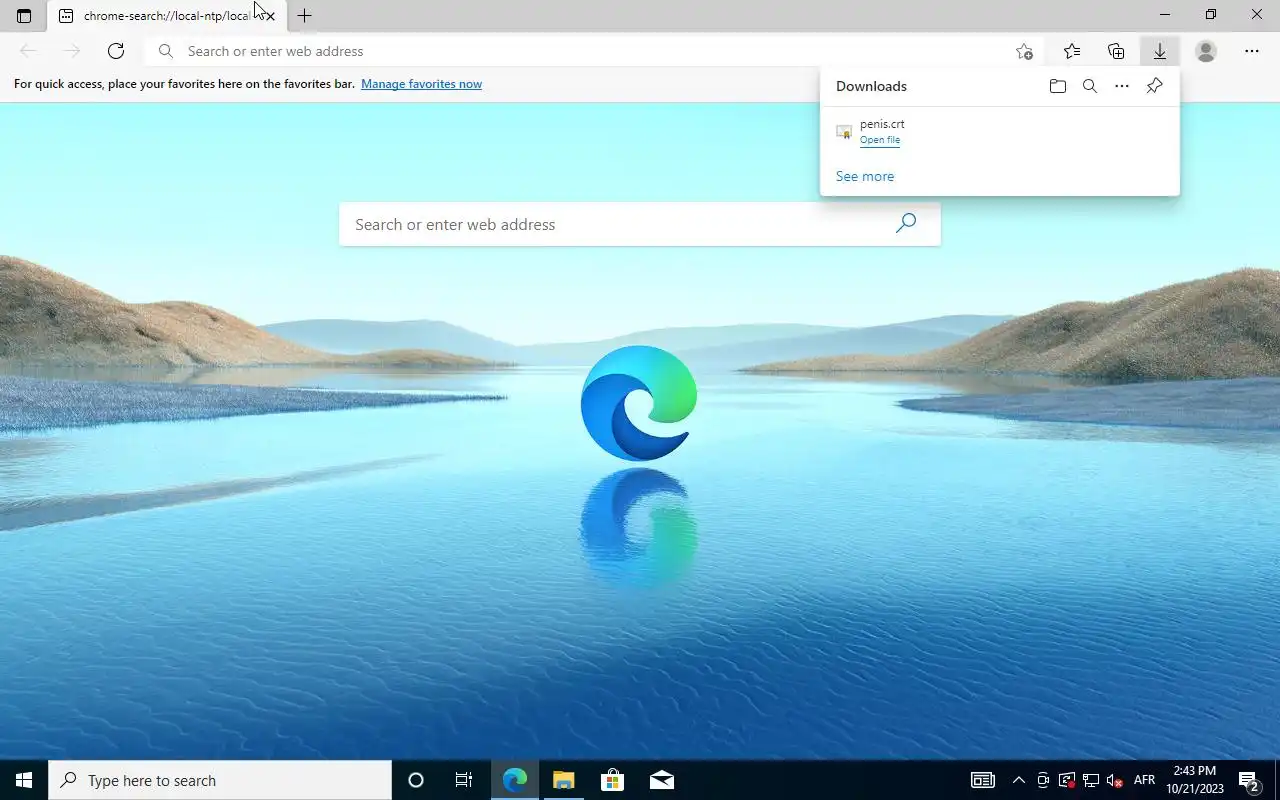Image resolution: width=1280 pixels, height=800 pixels.
Task: Open network status tray icon
Action: pyautogui.click(x=1091, y=780)
